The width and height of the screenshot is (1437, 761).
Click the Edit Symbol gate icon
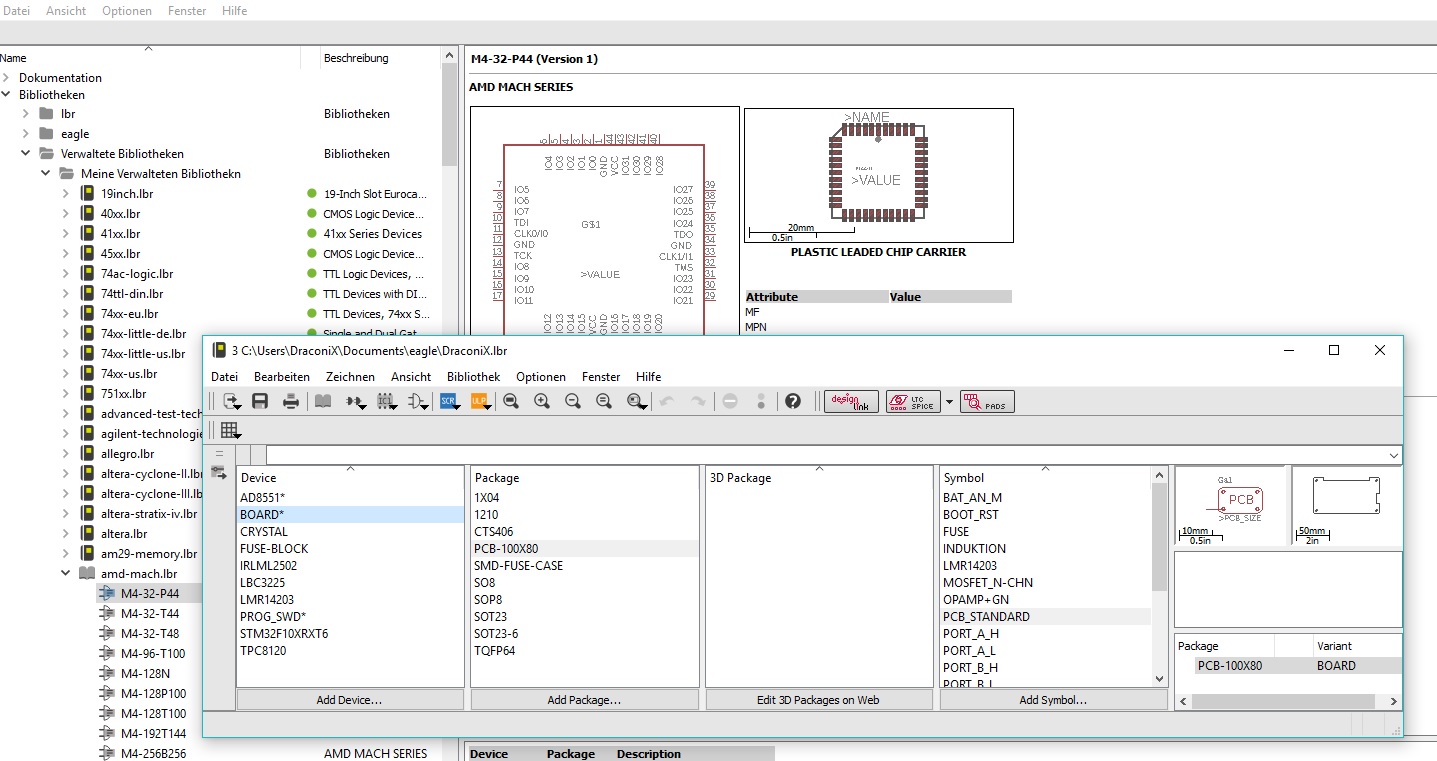tap(418, 401)
